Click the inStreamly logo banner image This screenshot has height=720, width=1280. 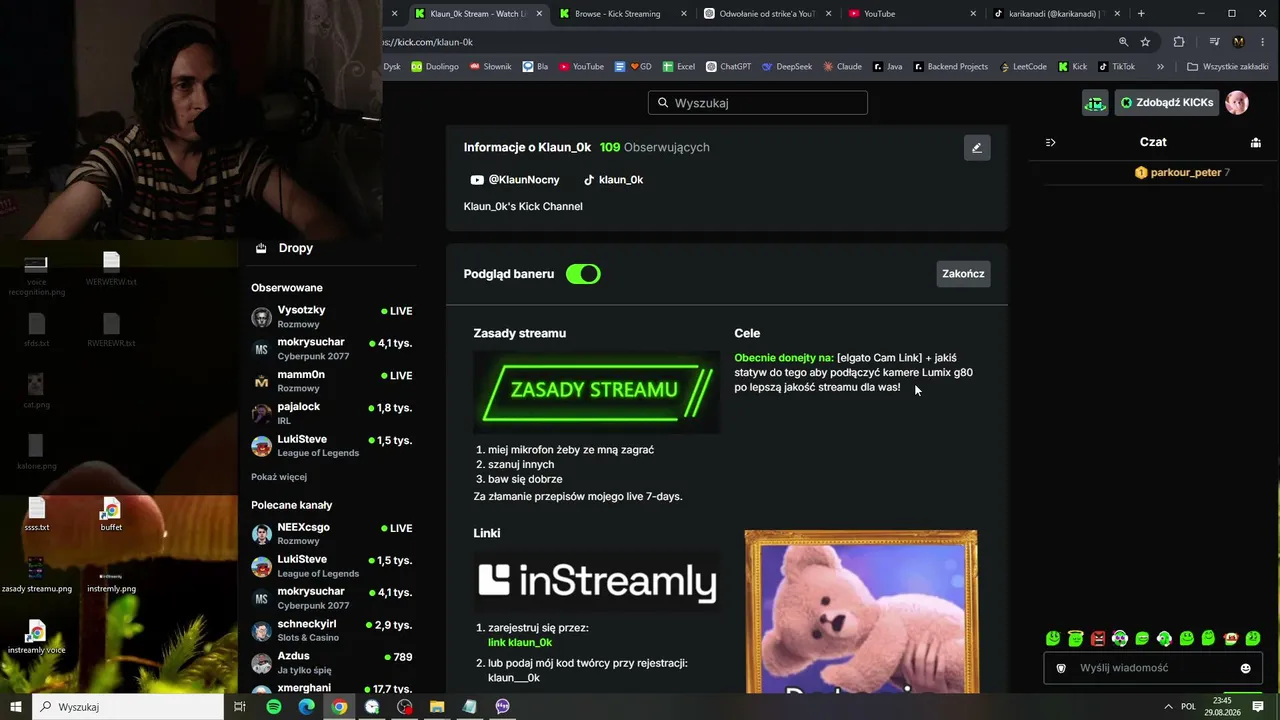597,581
